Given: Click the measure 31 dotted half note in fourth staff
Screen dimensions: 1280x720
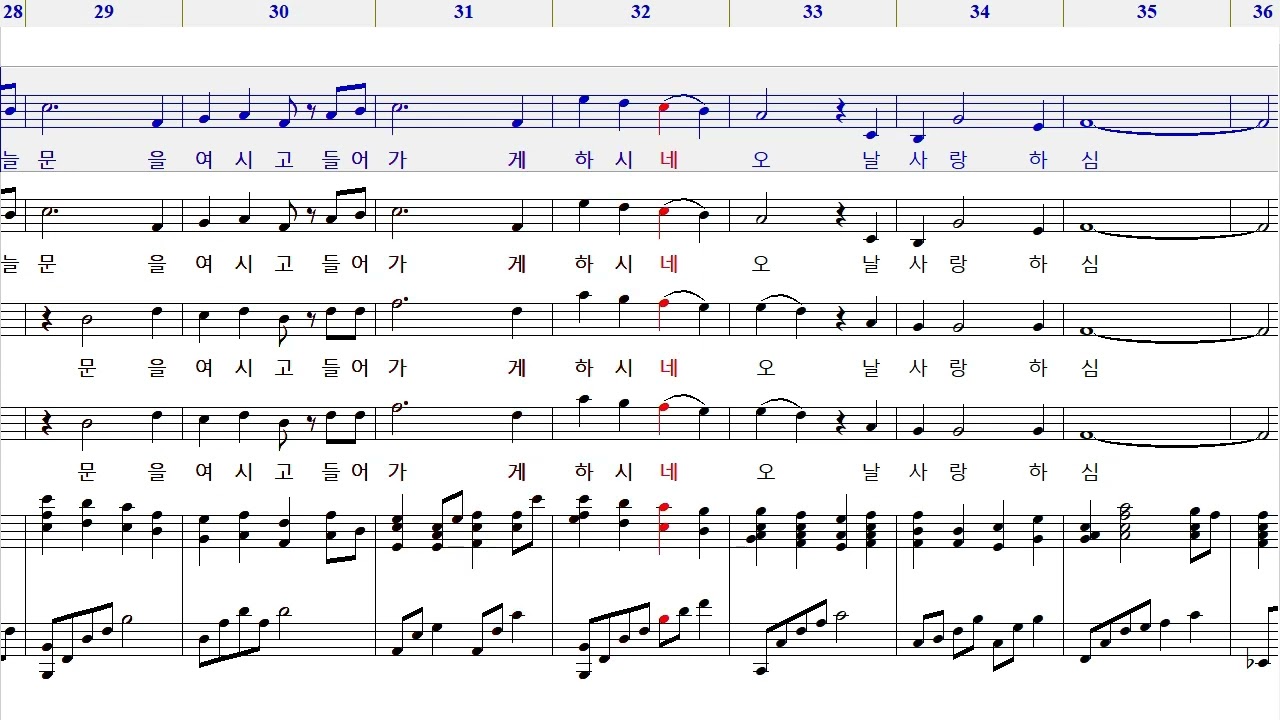Looking at the screenshot, I should [x=400, y=407].
